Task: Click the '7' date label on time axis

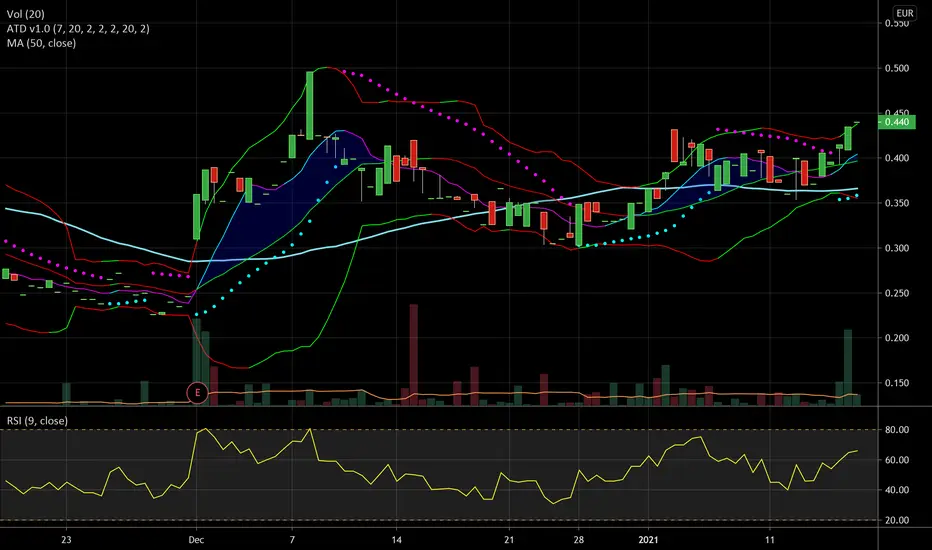Action: tap(292, 540)
